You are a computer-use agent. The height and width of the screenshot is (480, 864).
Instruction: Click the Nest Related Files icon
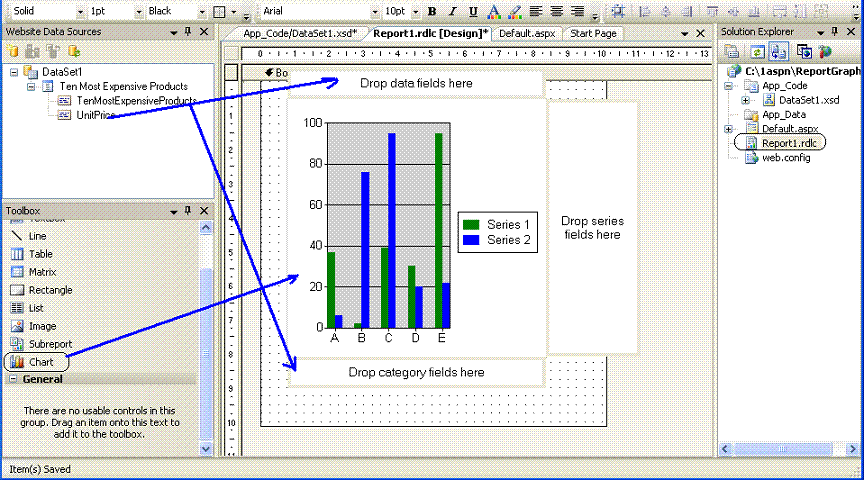pos(779,52)
